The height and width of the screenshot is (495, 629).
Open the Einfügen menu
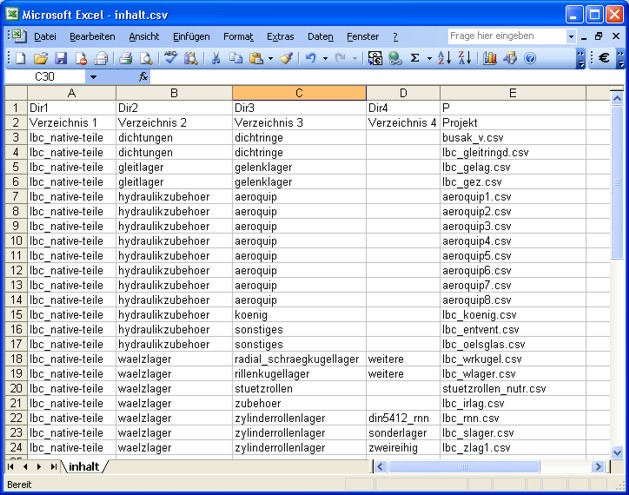[191, 36]
